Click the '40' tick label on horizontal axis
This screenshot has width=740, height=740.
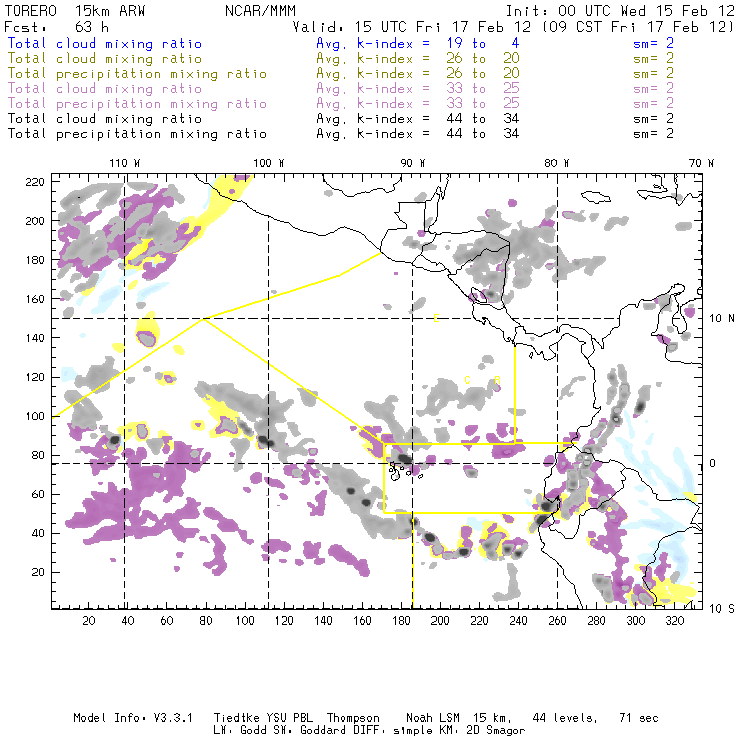tap(128, 621)
